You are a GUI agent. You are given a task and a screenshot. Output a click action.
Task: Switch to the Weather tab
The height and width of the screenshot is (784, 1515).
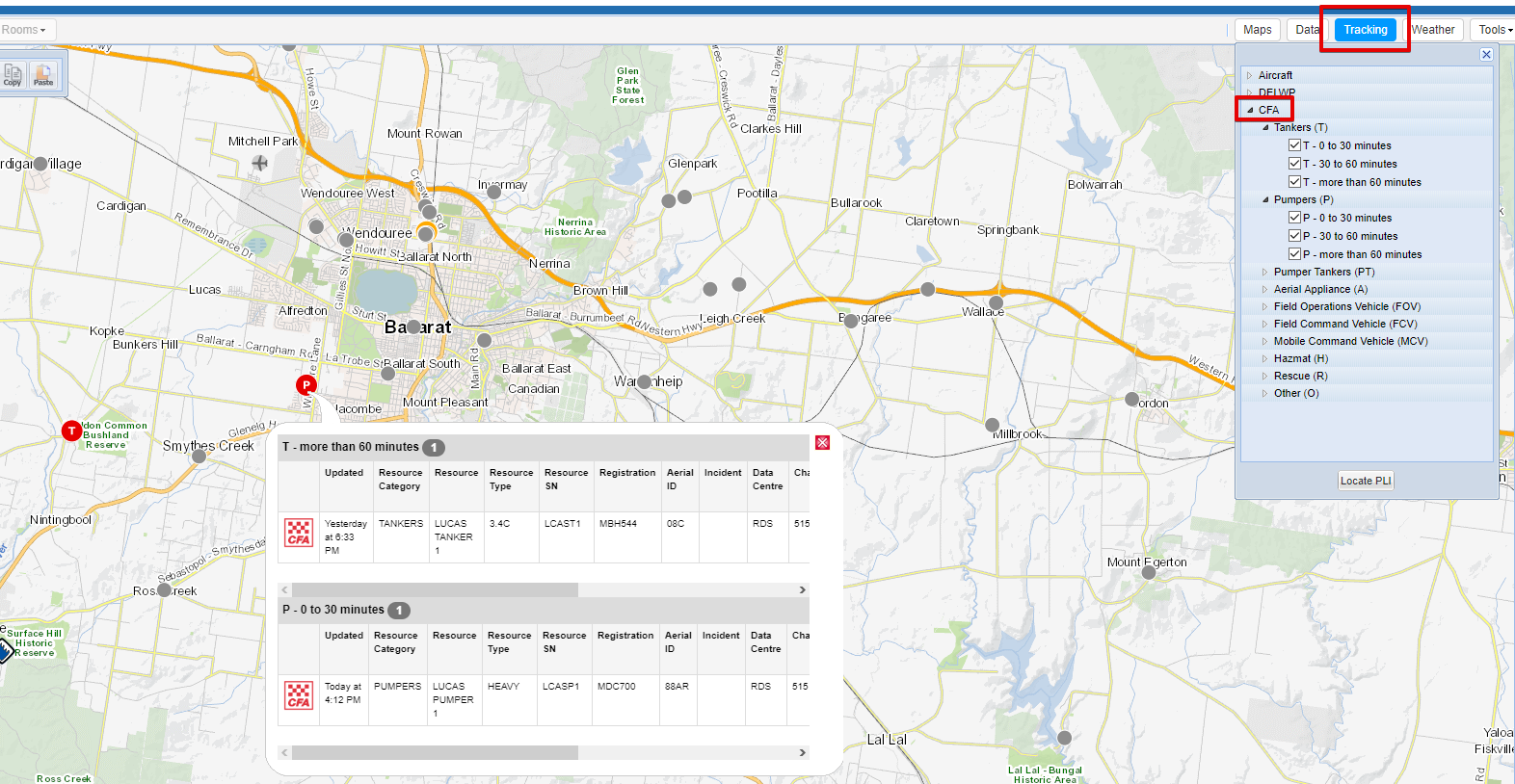1433,30
